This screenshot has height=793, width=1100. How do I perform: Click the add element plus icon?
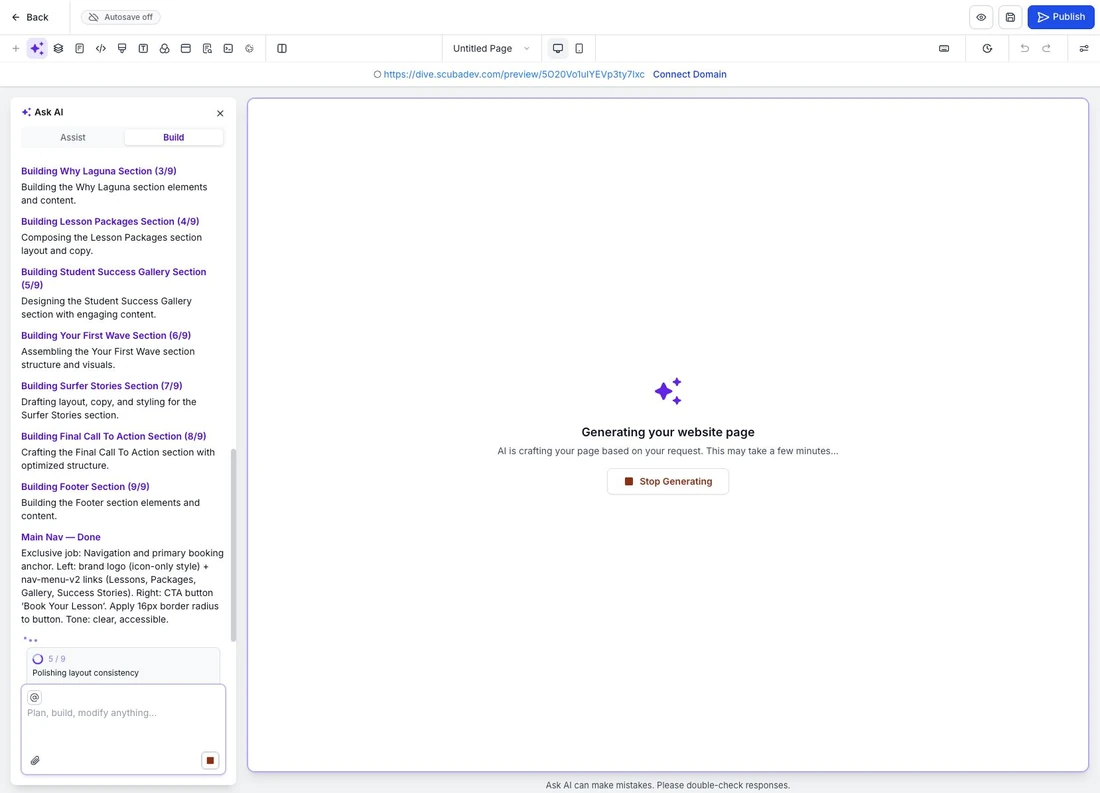(x=15, y=48)
